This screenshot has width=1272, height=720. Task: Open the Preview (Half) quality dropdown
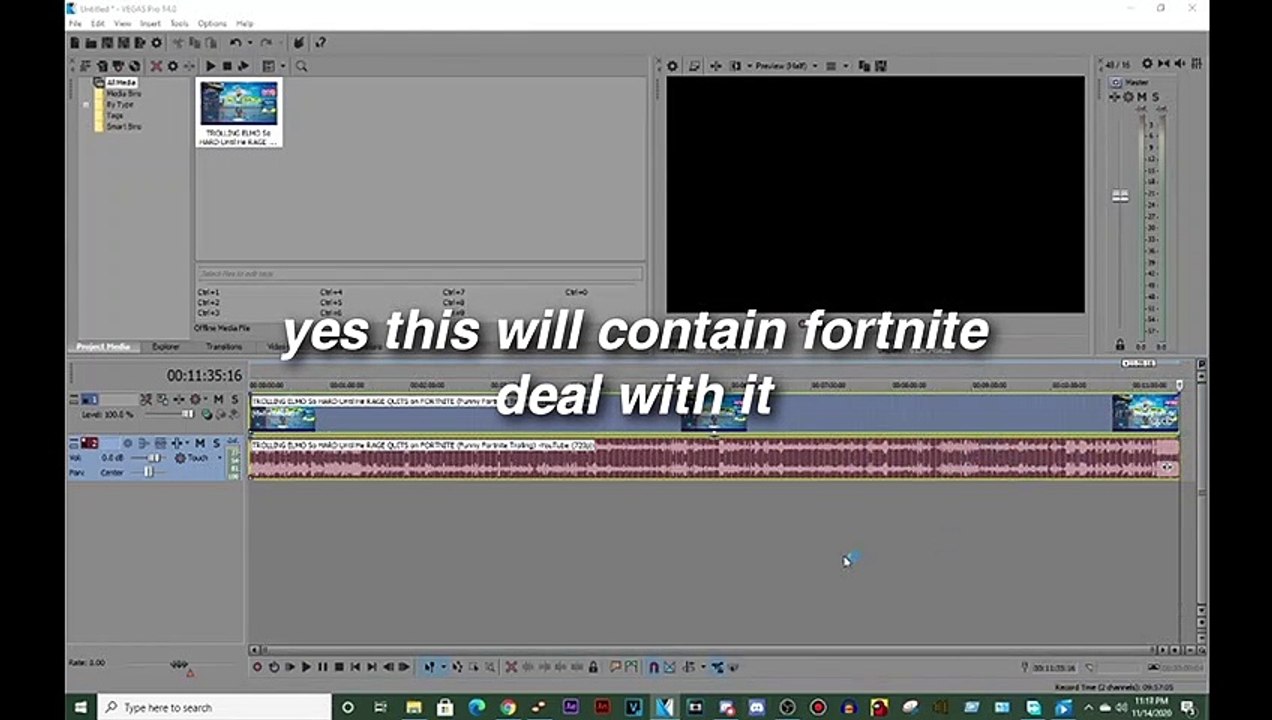[786, 66]
